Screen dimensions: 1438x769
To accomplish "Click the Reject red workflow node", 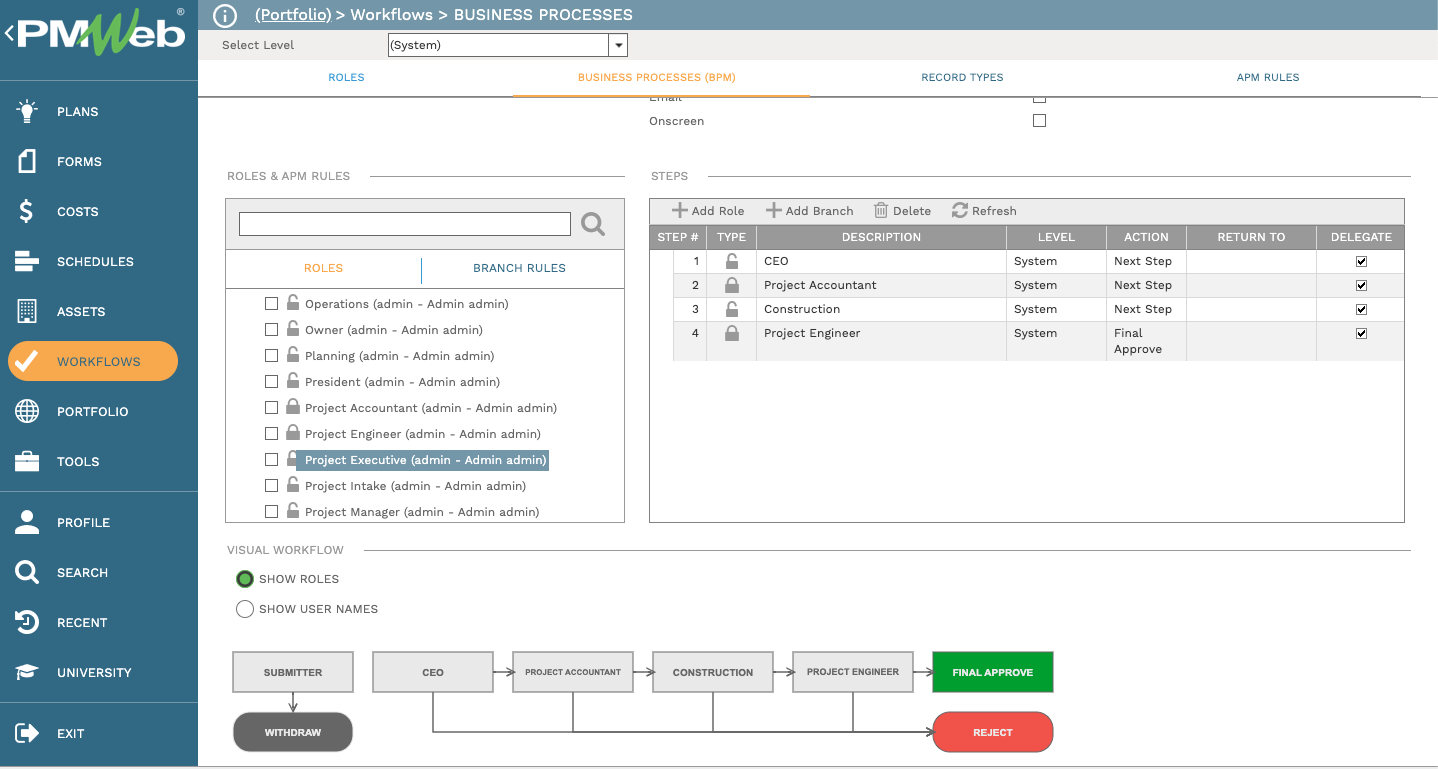I will click(x=993, y=732).
